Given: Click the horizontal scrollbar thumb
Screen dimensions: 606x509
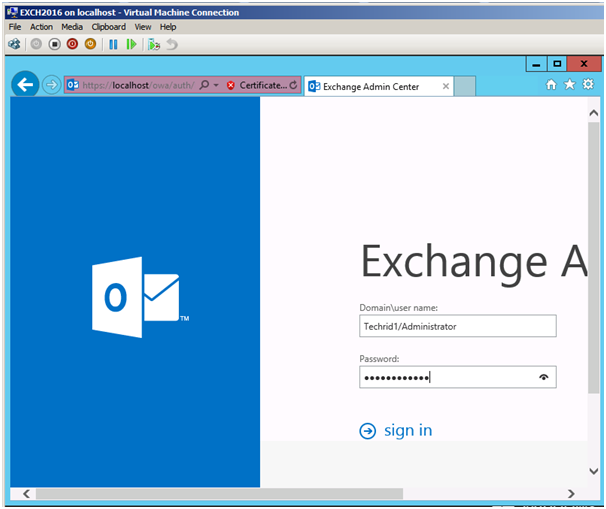Looking at the screenshot, I should tap(219, 494).
